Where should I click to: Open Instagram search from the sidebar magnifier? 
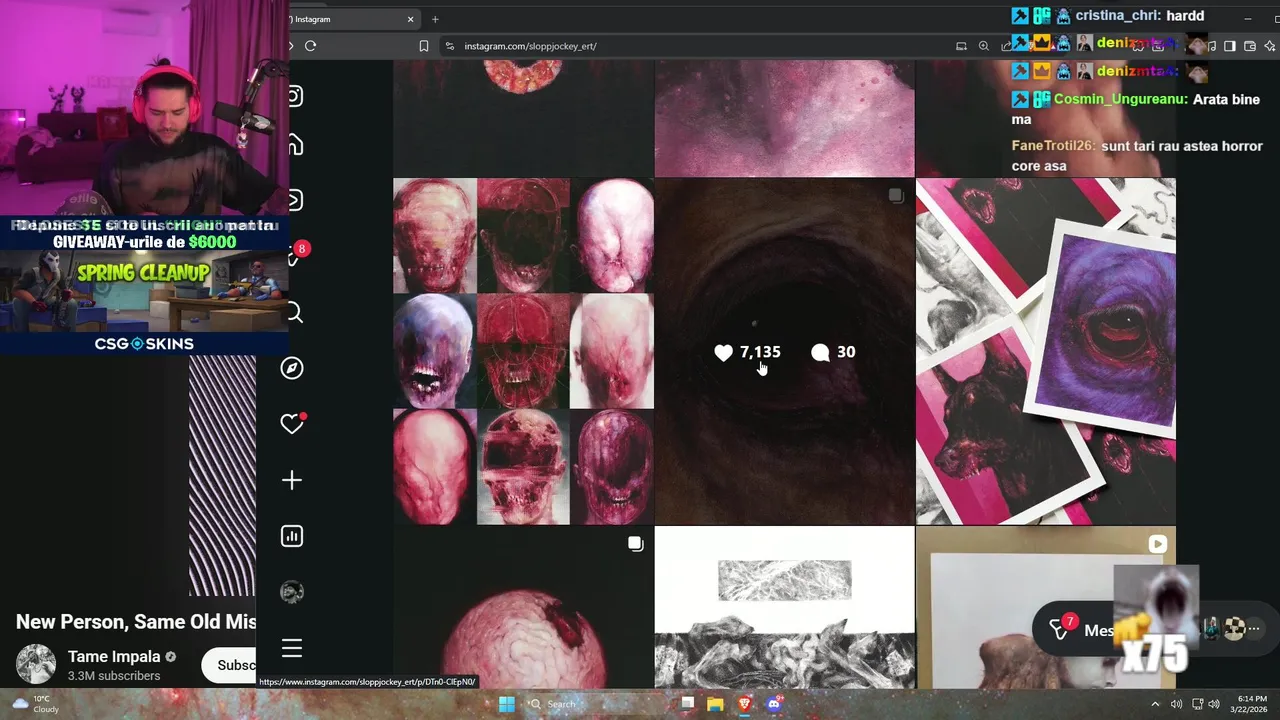(x=294, y=313)
